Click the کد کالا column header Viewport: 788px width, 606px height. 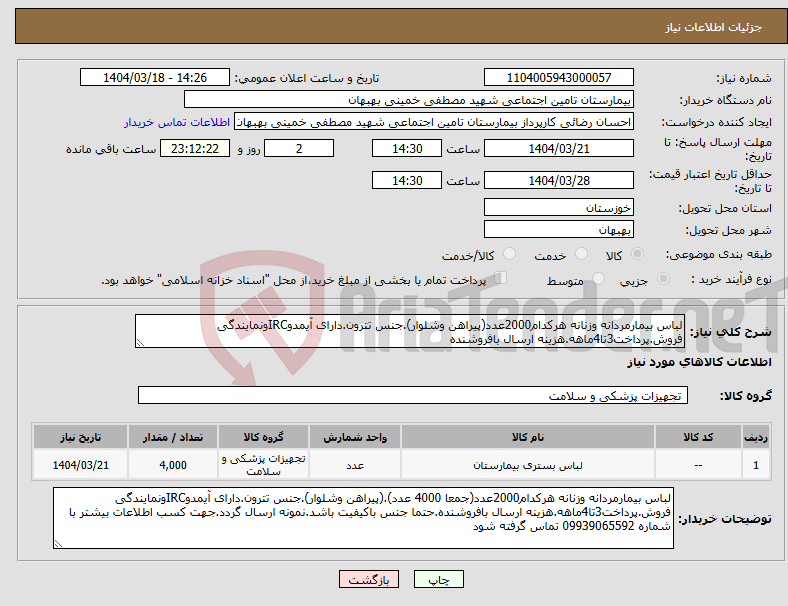(698, 437)
